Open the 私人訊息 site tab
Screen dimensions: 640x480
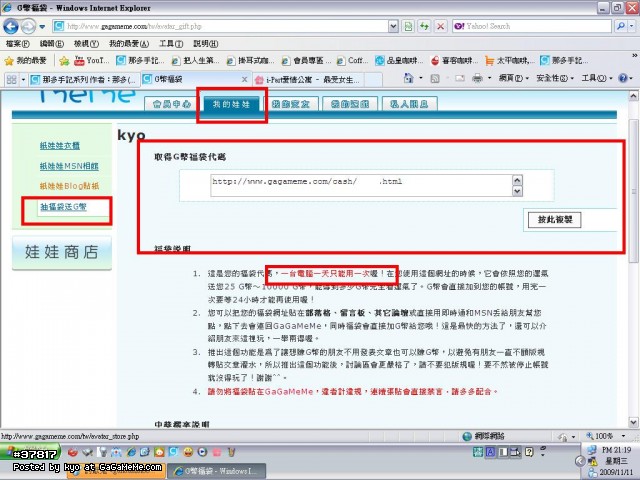click(x=409, y=104)
